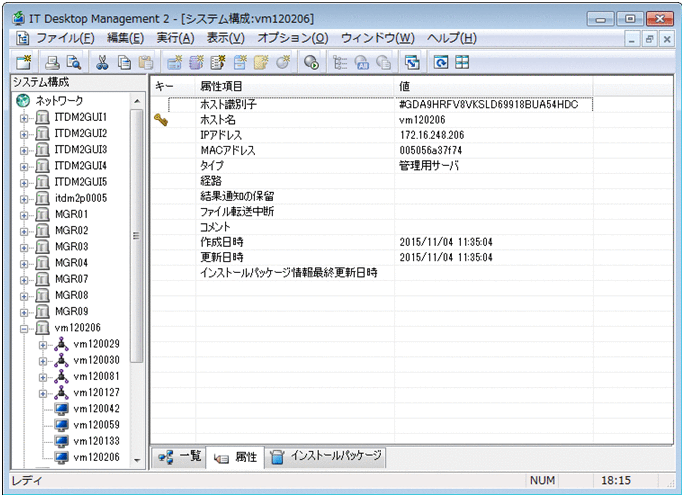
Task: Click the yellow note with star toolbar icon
Action: point(261,62)
